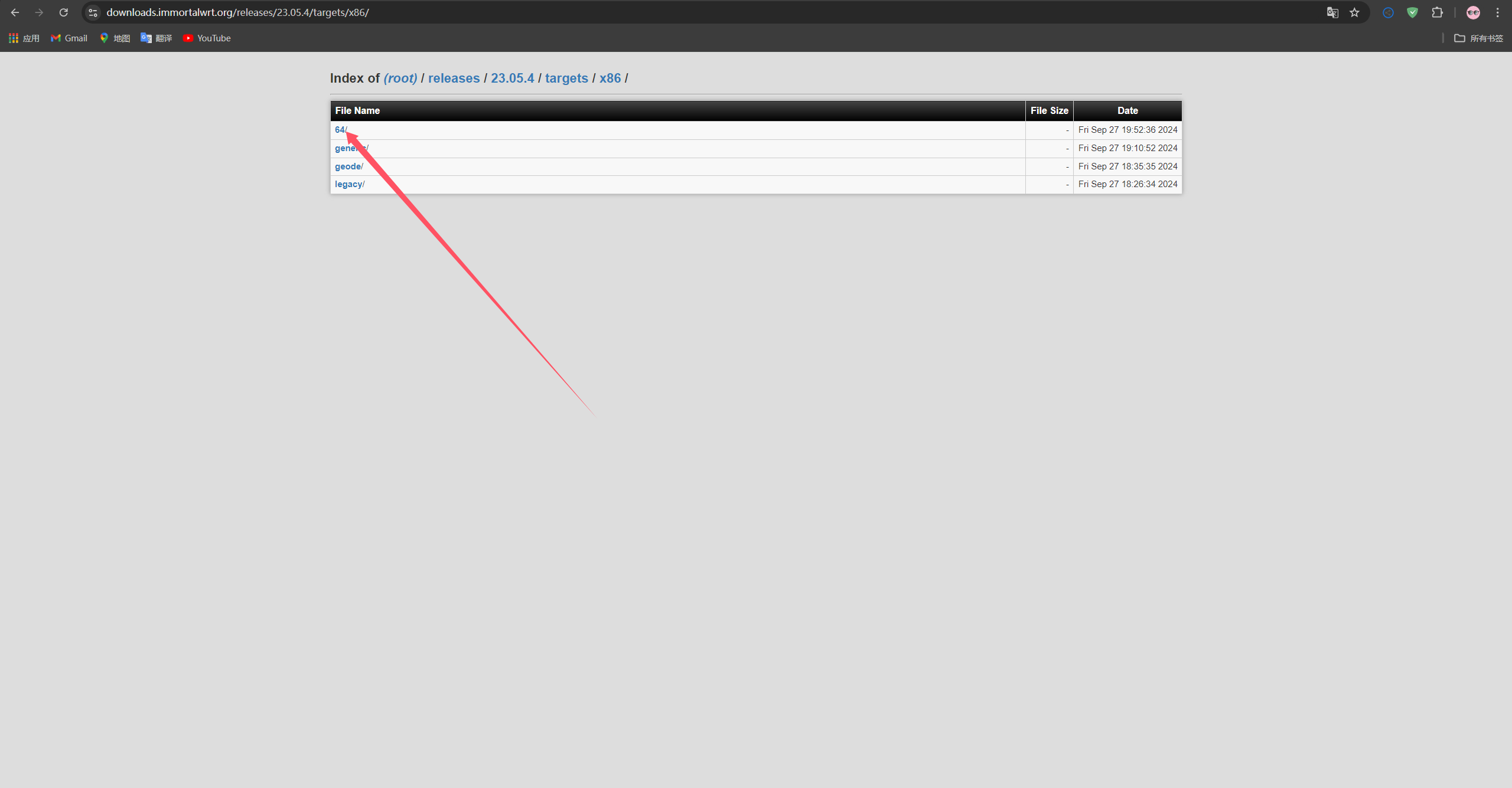Click the browser forward arrow

click(39, 12)
